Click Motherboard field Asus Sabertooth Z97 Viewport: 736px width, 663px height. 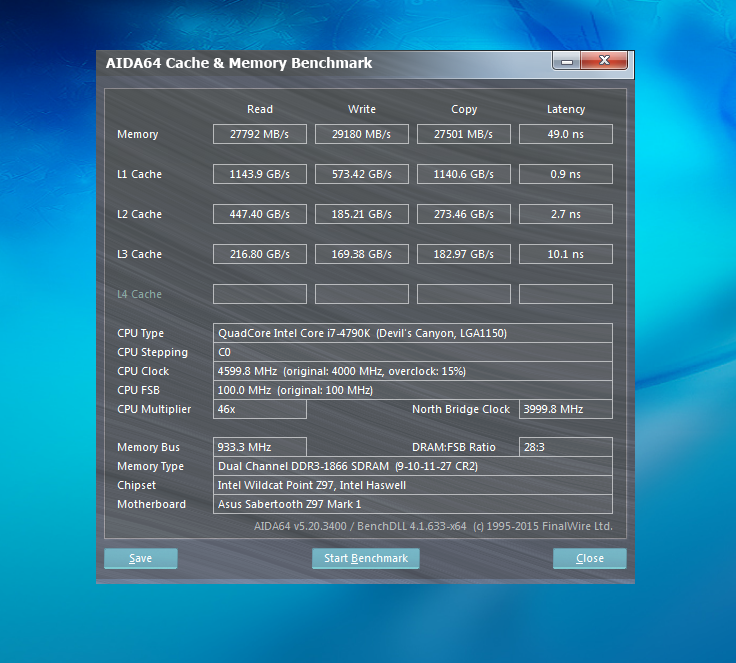[413, 504]
